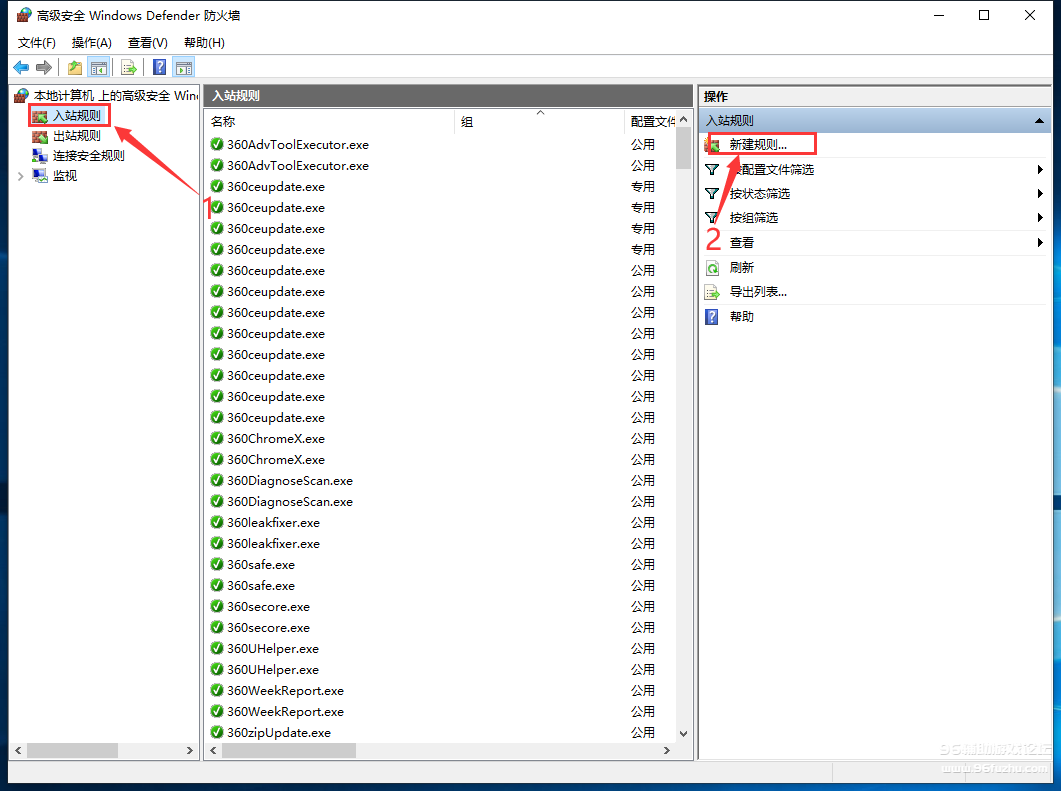This screenshot has width=1061, height=791.
Task: Click the 帮助 question mark icon
Action: [713, 317]
